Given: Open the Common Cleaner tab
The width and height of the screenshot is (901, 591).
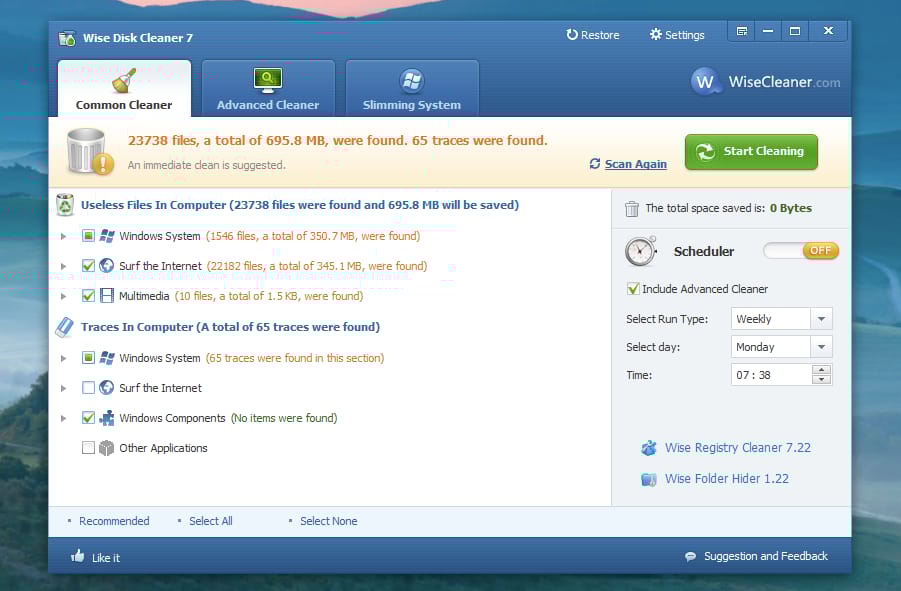Looking at the screenshot, I should pyautogui.click(x=124, y=88).
